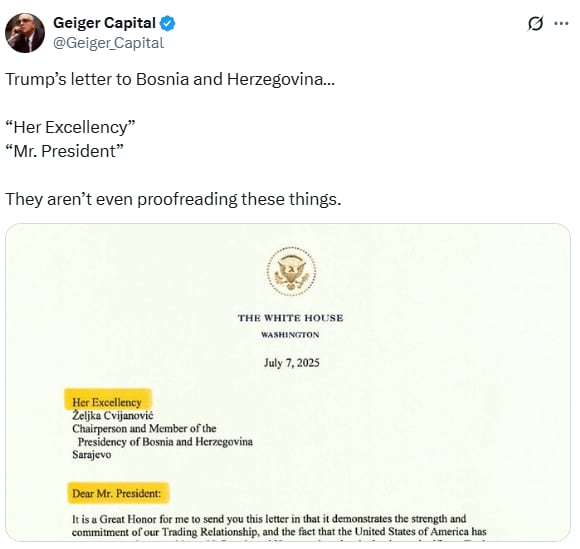This screenshot has height=549, width=580.
Task: Click the Geiger Capital display name
Action: click(104, 23)
